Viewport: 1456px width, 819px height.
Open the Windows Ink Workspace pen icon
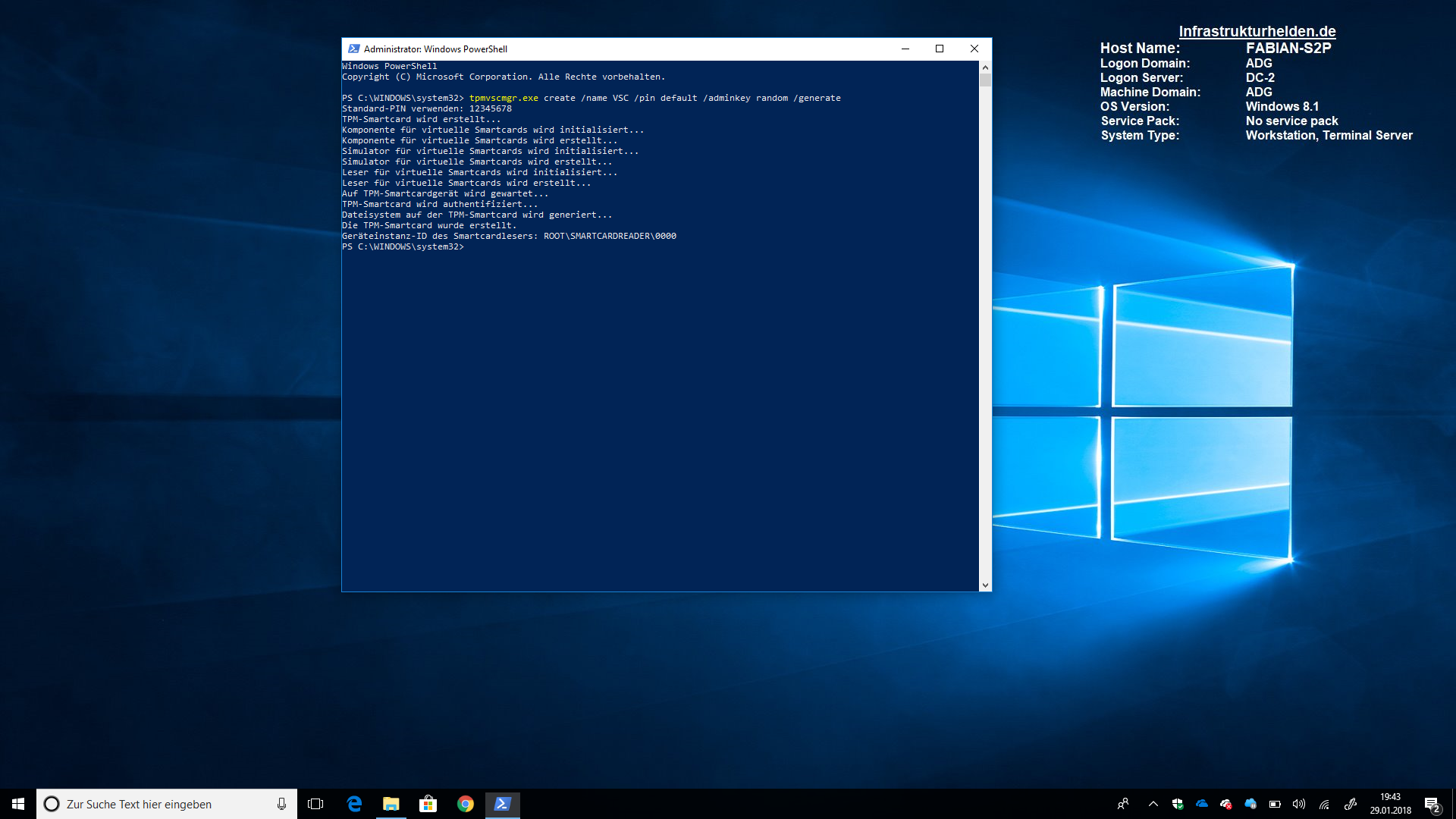[1351, 804]
